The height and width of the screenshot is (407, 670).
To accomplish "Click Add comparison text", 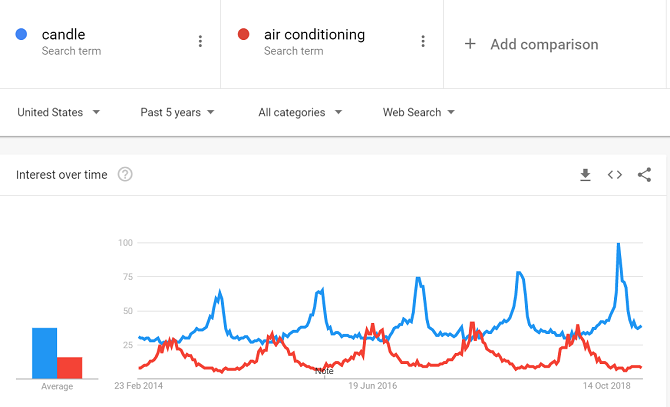I will click(x=544, y=44).
